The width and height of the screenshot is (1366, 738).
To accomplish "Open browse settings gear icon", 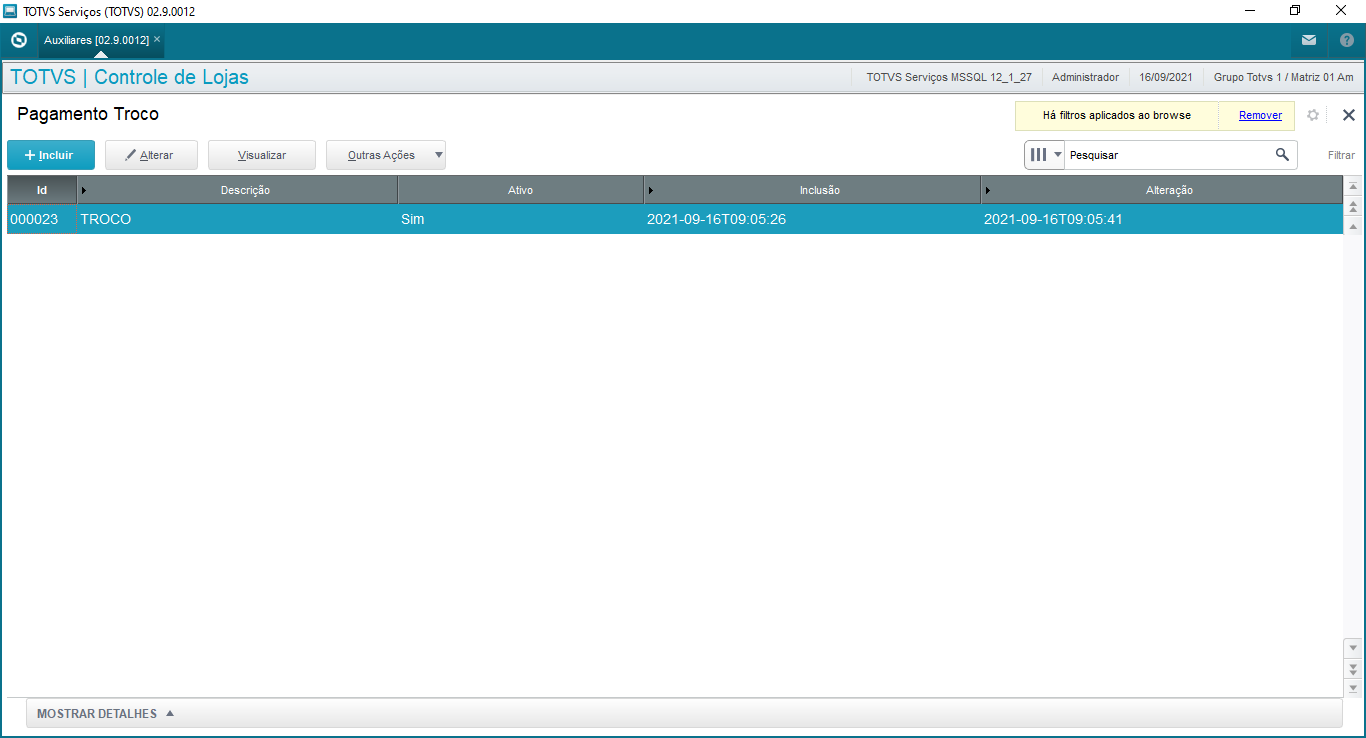I will point(1313,115).
